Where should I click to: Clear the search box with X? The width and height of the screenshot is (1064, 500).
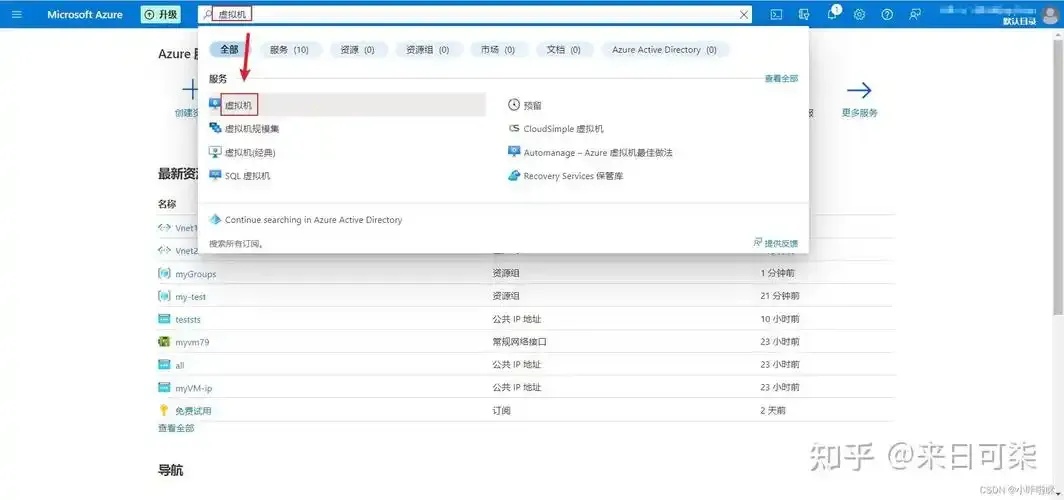point(744,14)
